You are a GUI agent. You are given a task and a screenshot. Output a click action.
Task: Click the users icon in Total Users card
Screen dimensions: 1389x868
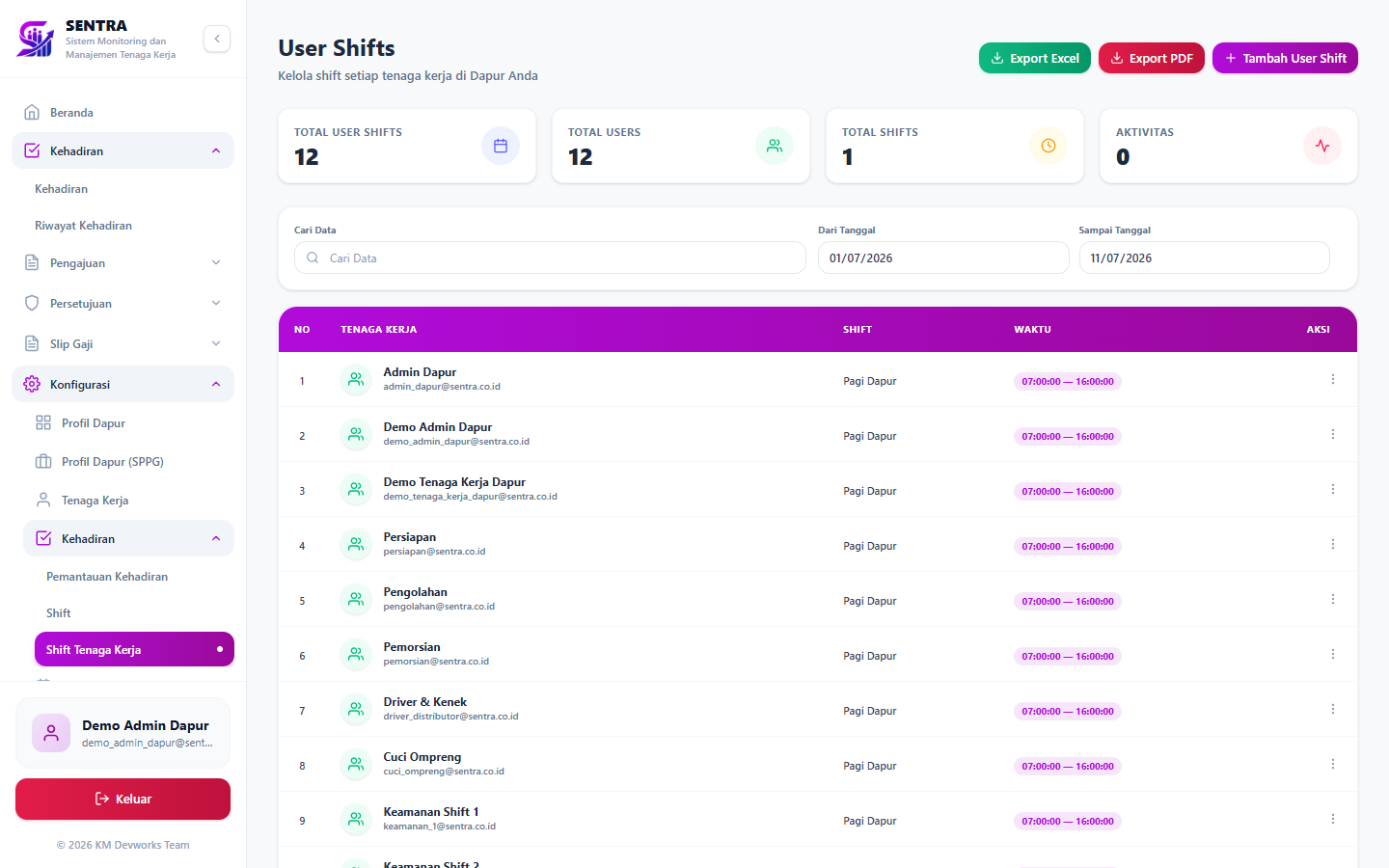775,146
